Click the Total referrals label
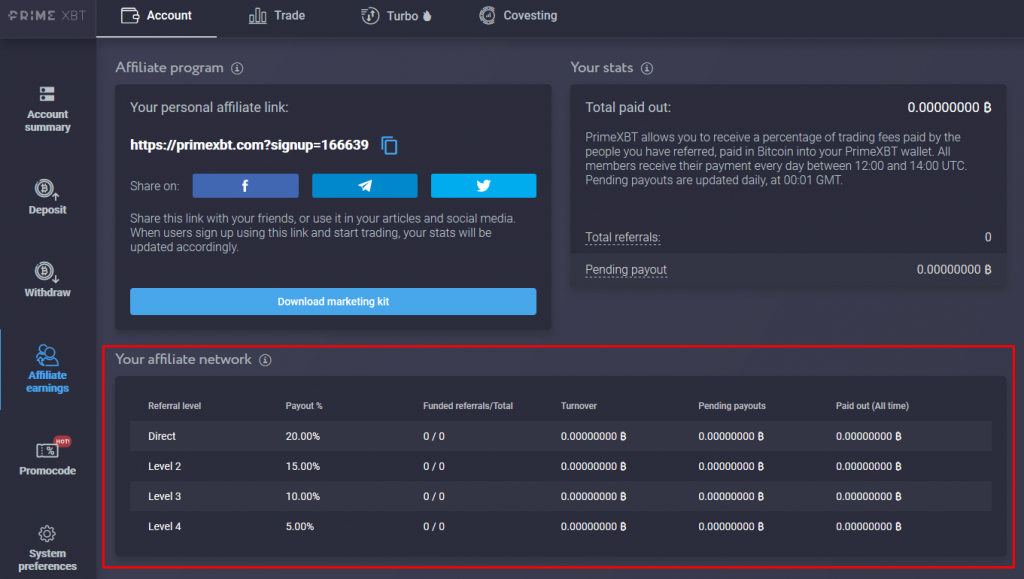Viewport: 1024px width, 579px height. click(x=622, y=237)
